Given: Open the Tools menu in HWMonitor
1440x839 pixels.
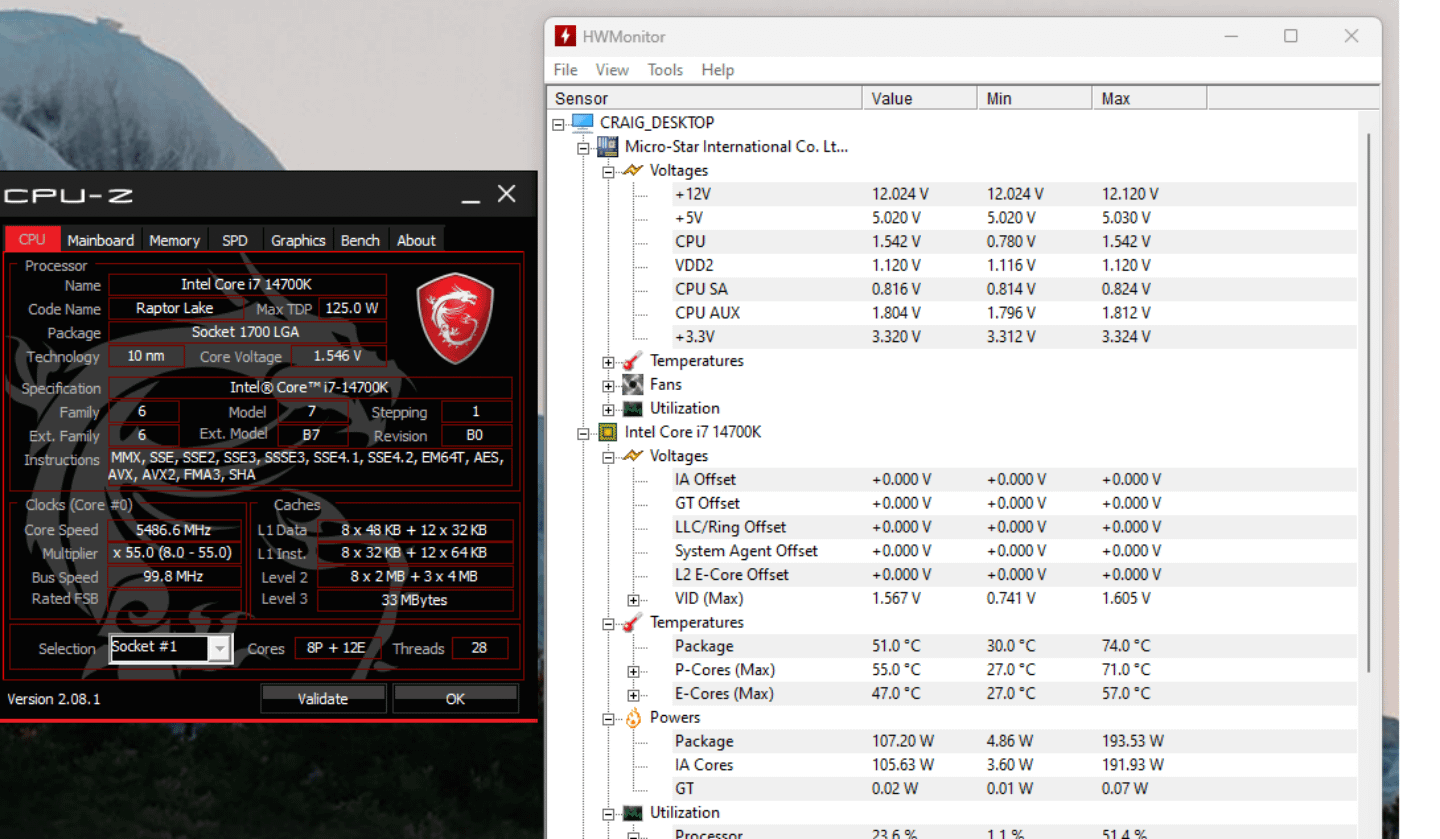Looking at the screenshot, I should coord(665,70).
